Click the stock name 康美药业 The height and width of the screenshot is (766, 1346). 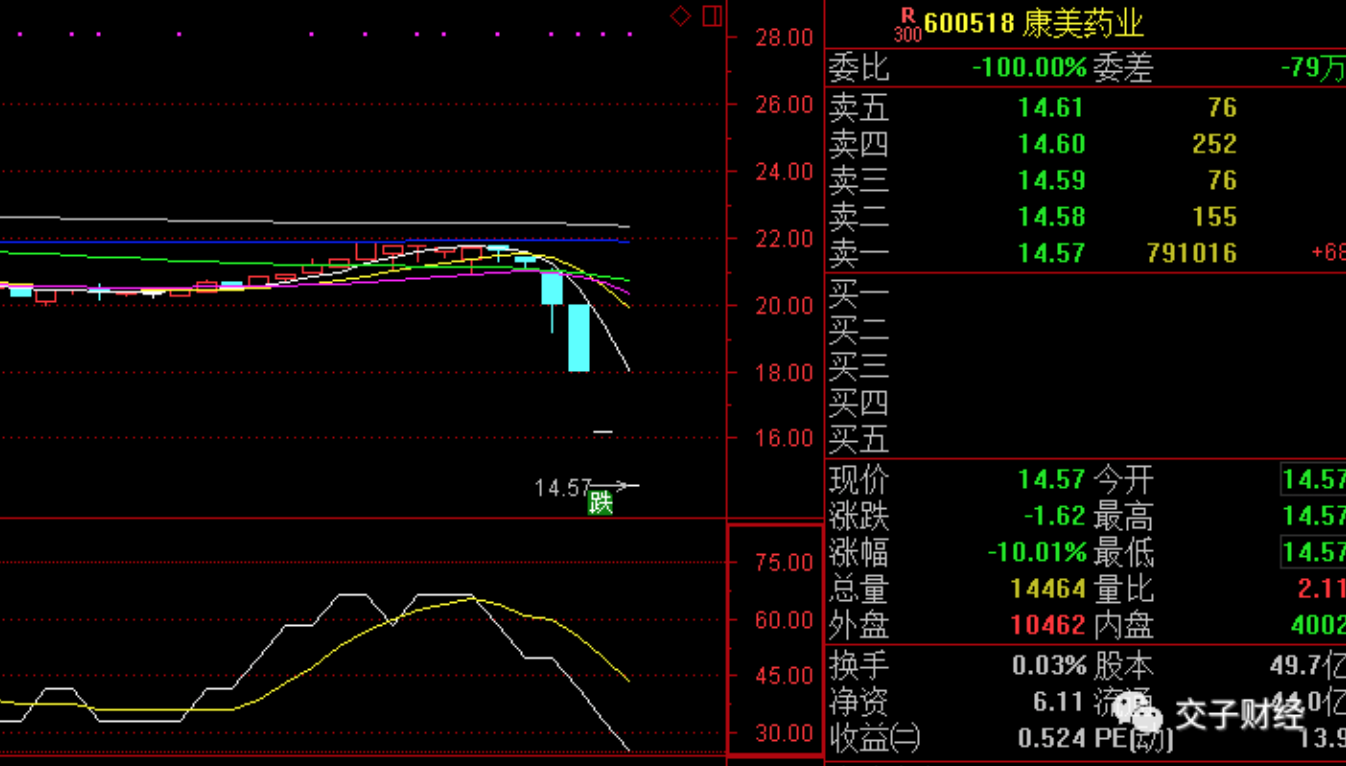click(x=1083, y=23)
